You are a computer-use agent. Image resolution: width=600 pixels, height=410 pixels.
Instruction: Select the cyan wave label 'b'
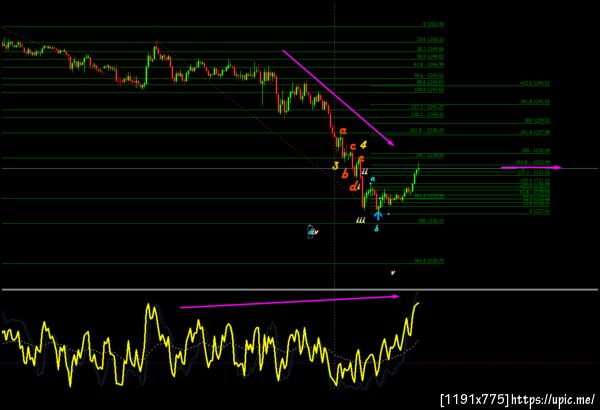377,229
